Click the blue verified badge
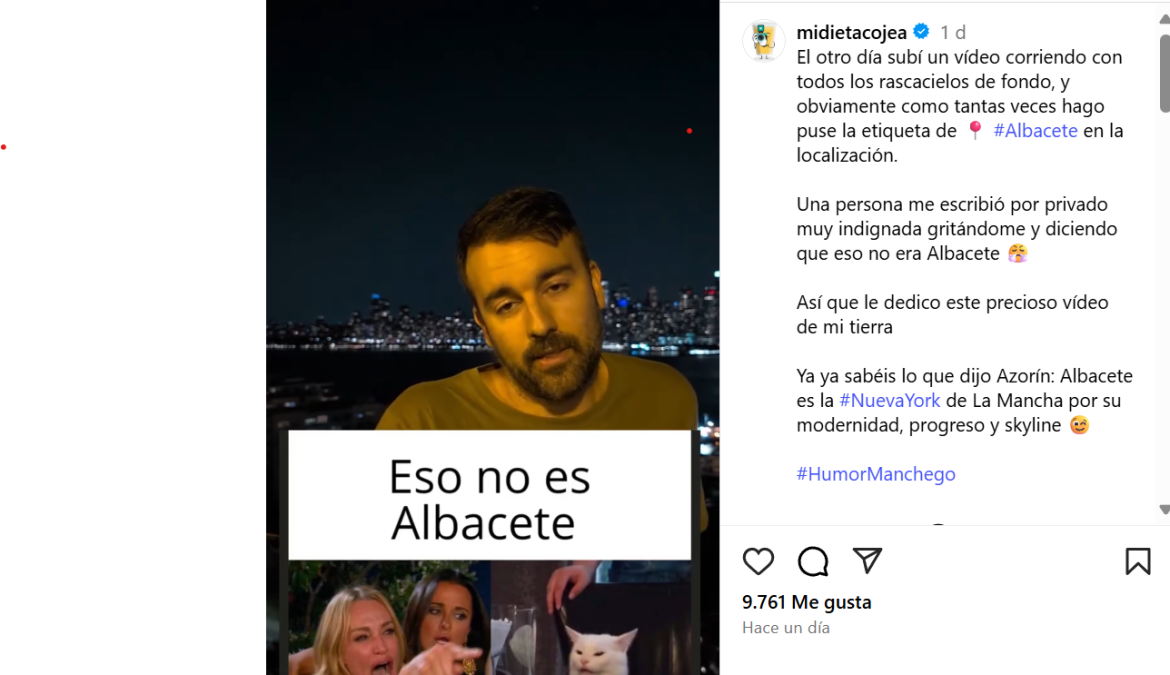Screen dimensions: 1170x675 pos(922,32)
